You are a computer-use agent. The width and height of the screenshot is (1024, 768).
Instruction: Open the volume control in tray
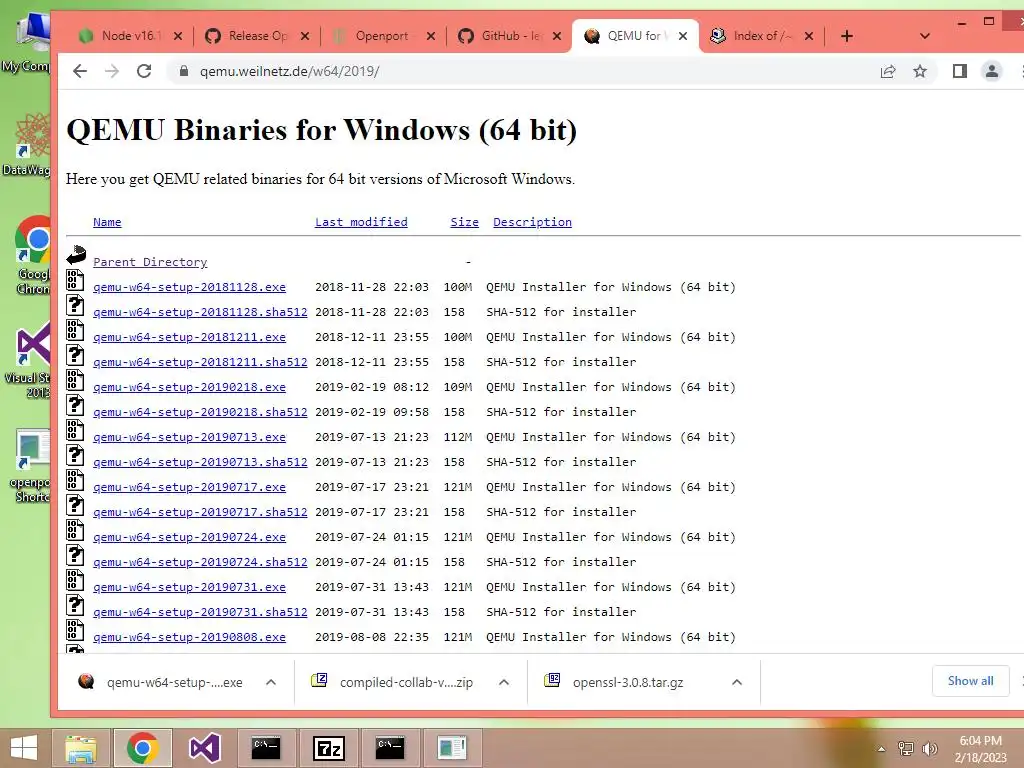click(929, 749)
